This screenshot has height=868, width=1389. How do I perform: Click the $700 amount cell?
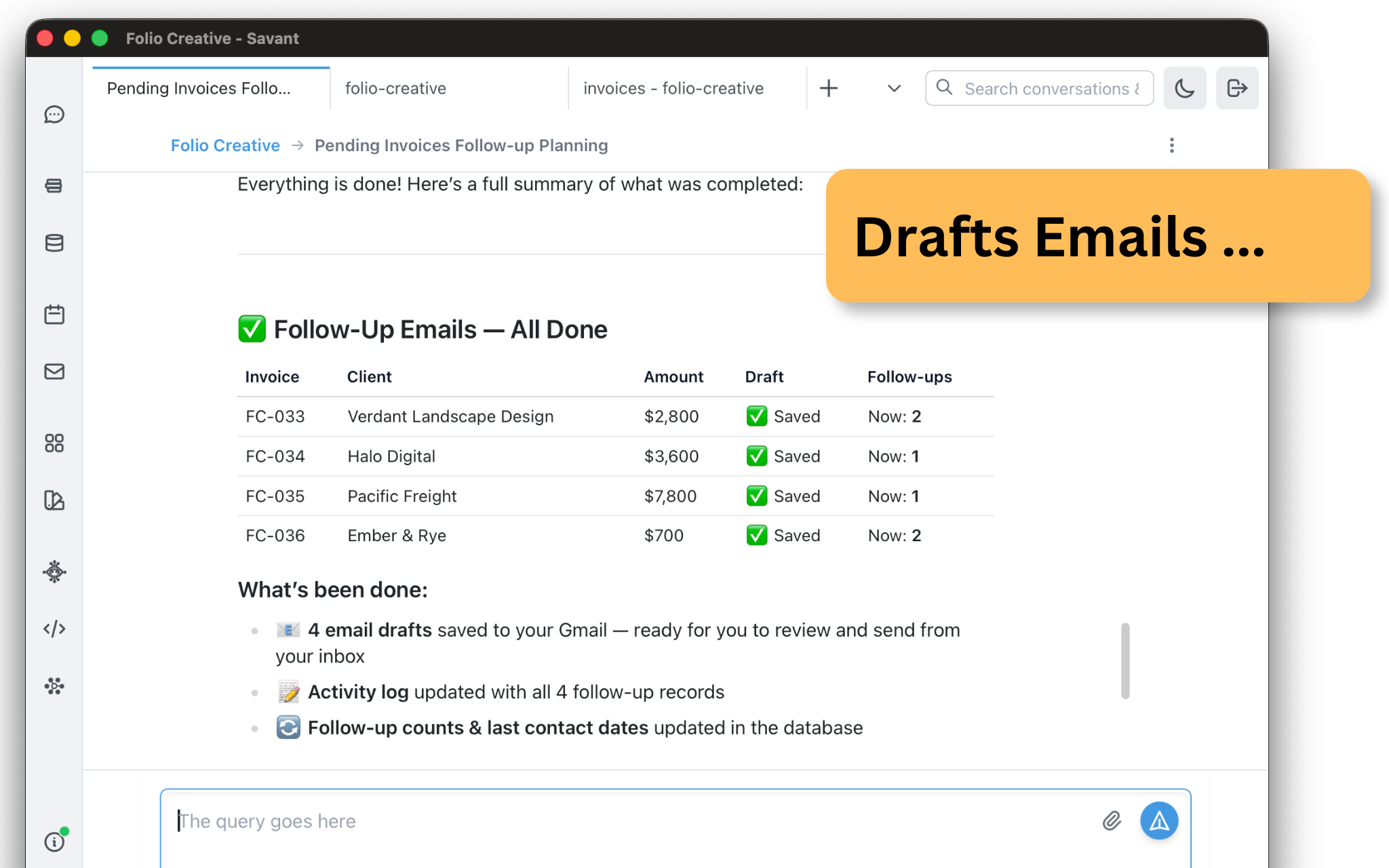tap(664, 536)
